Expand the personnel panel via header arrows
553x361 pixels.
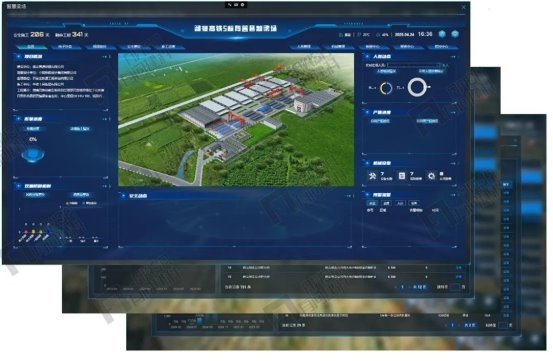pyautogui.click(x=453, y=56)
